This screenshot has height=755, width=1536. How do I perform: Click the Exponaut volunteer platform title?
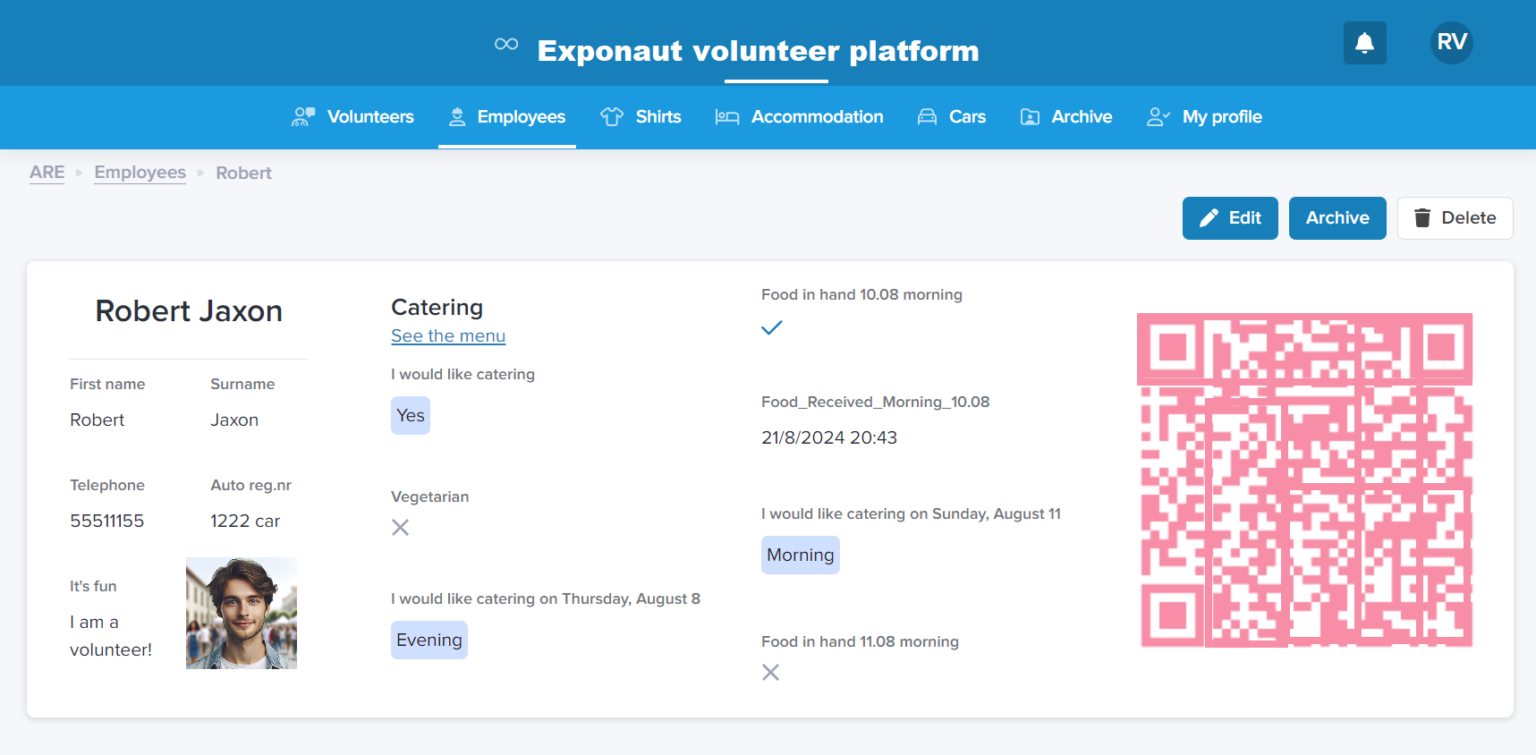[x=758, y=51]
